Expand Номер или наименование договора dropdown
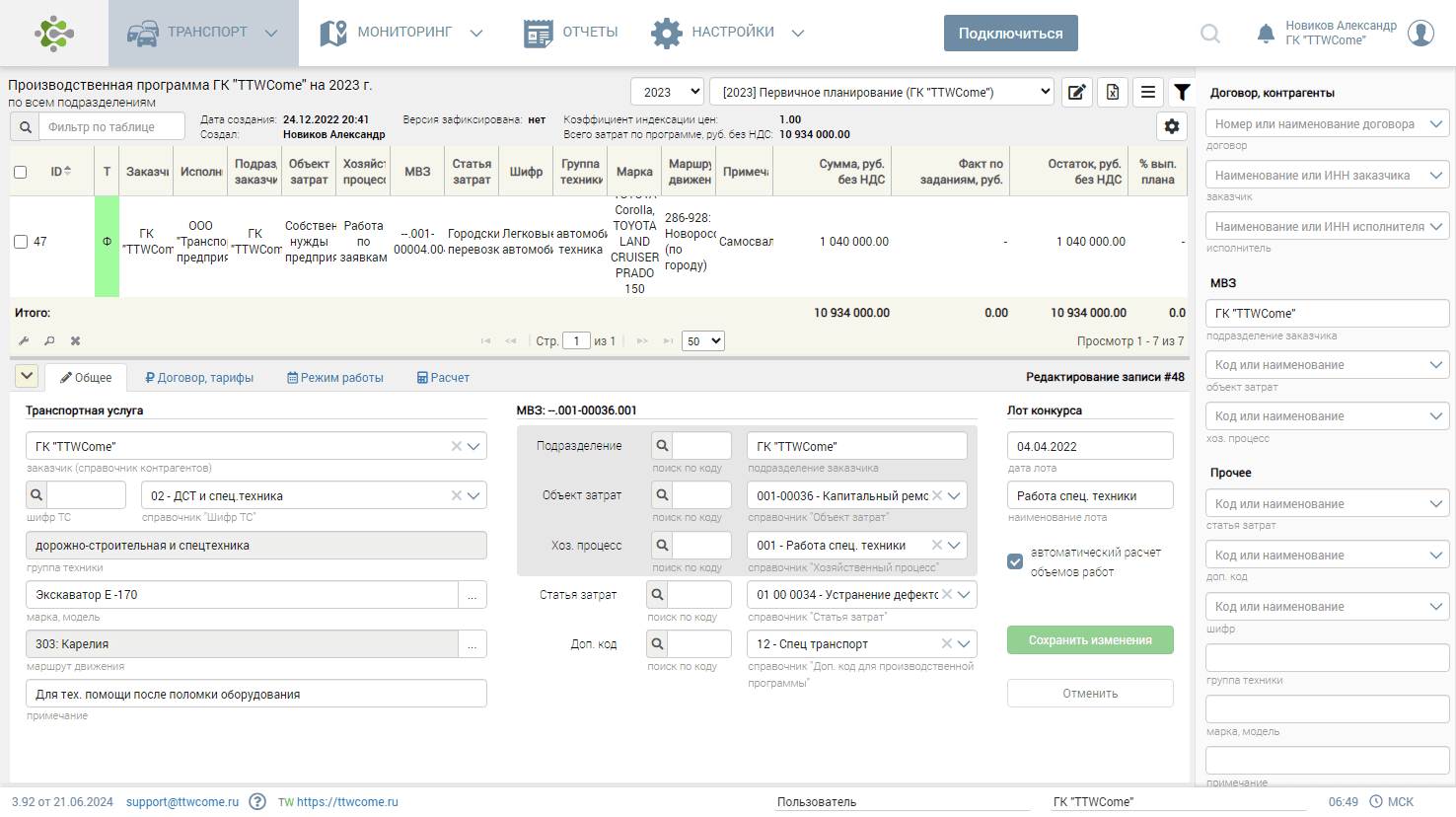This screenshot has height=817, width=1456. click(x=1437, y=123)
